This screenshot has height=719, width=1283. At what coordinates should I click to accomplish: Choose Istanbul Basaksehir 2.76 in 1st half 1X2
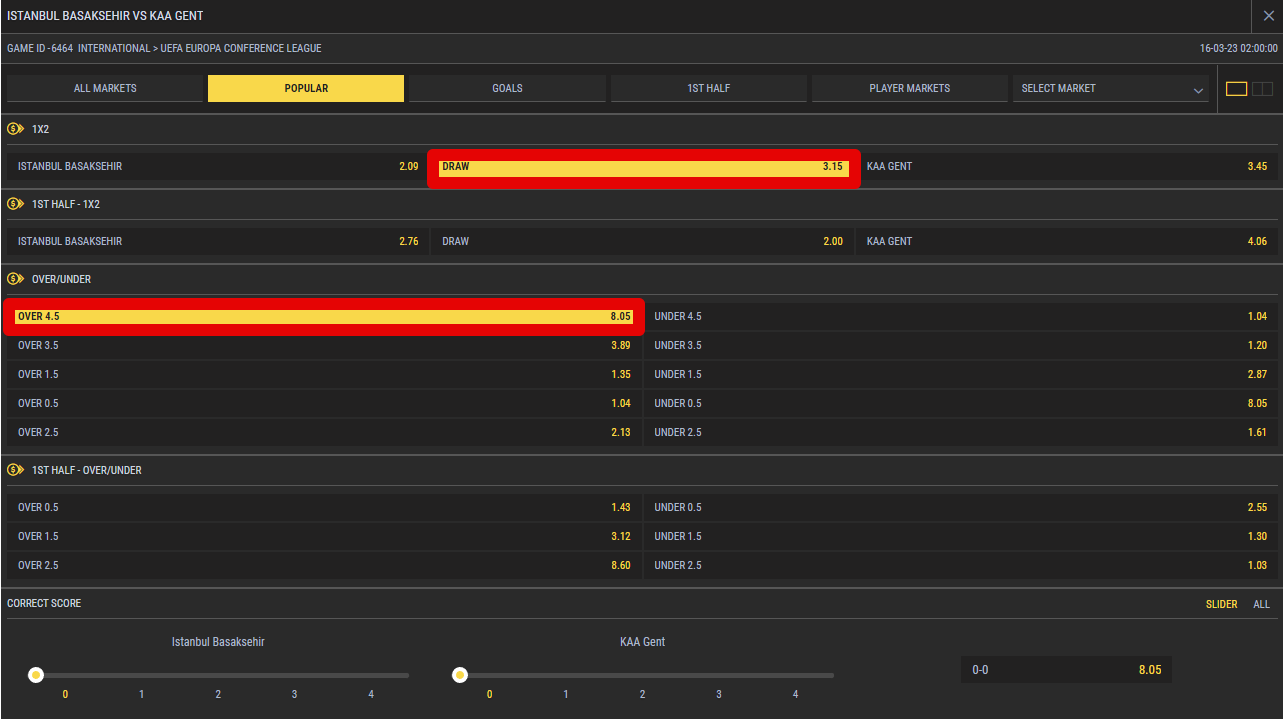pos(218,241)
